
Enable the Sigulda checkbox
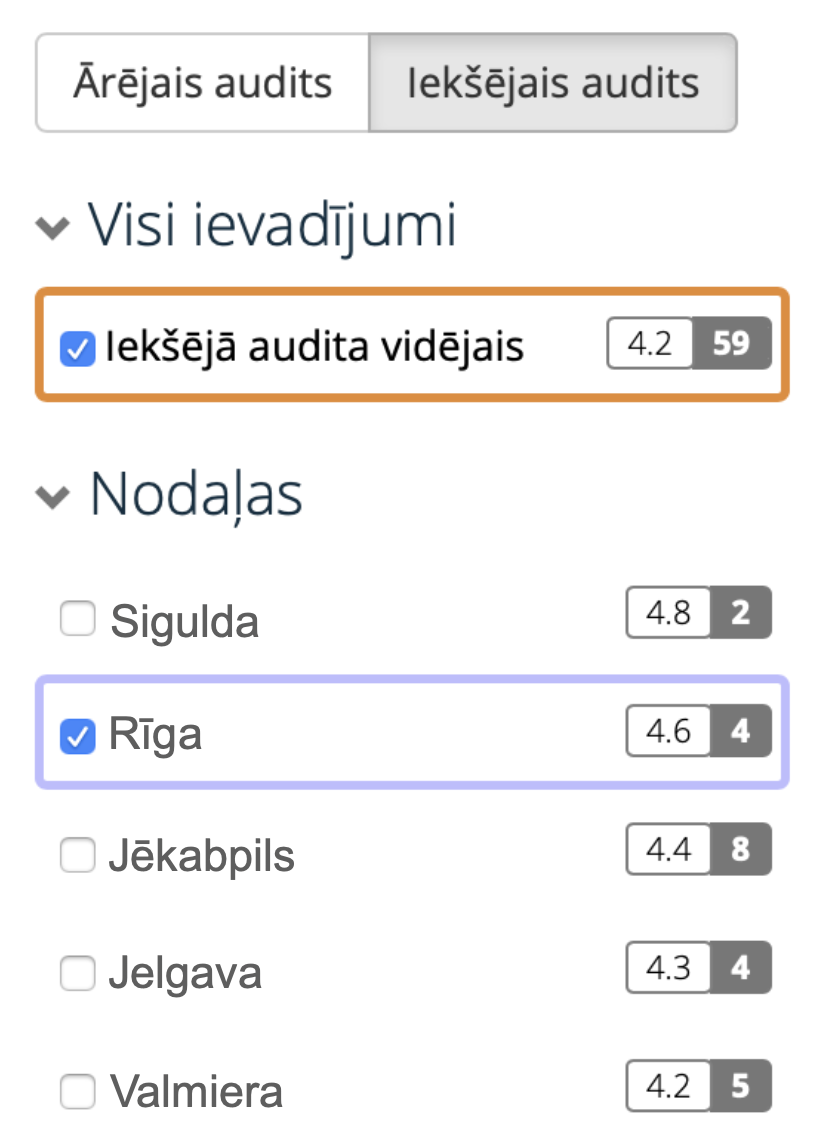[78, 620]
